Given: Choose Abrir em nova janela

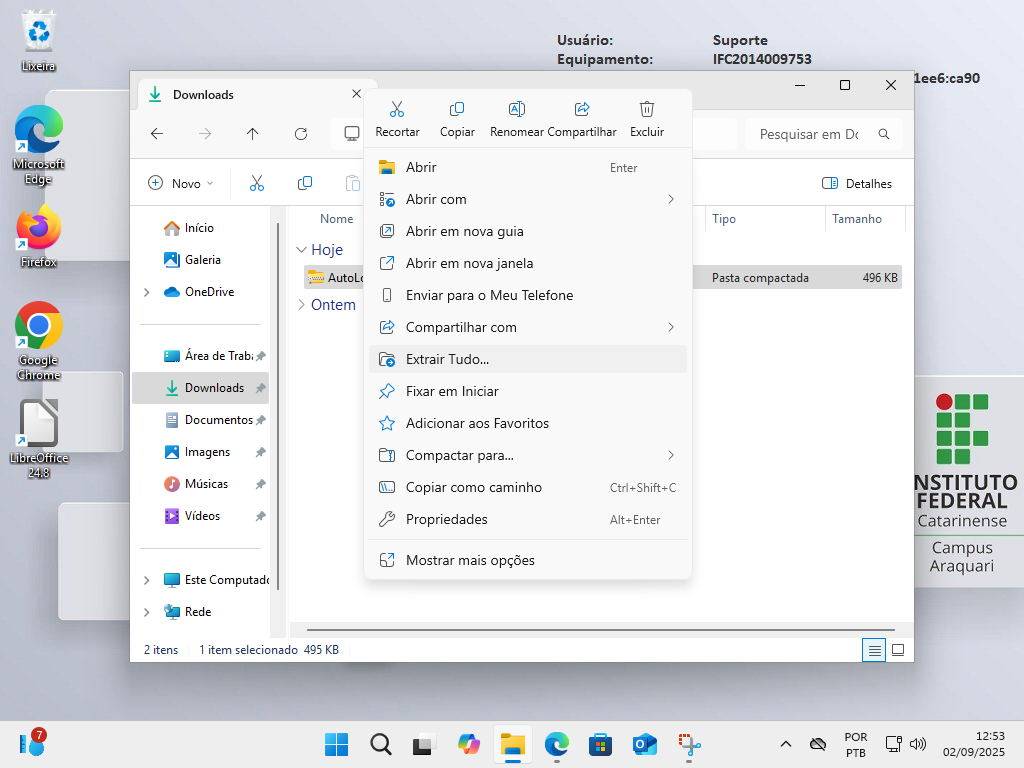Looking at the screenshot, I should (528, 263).
